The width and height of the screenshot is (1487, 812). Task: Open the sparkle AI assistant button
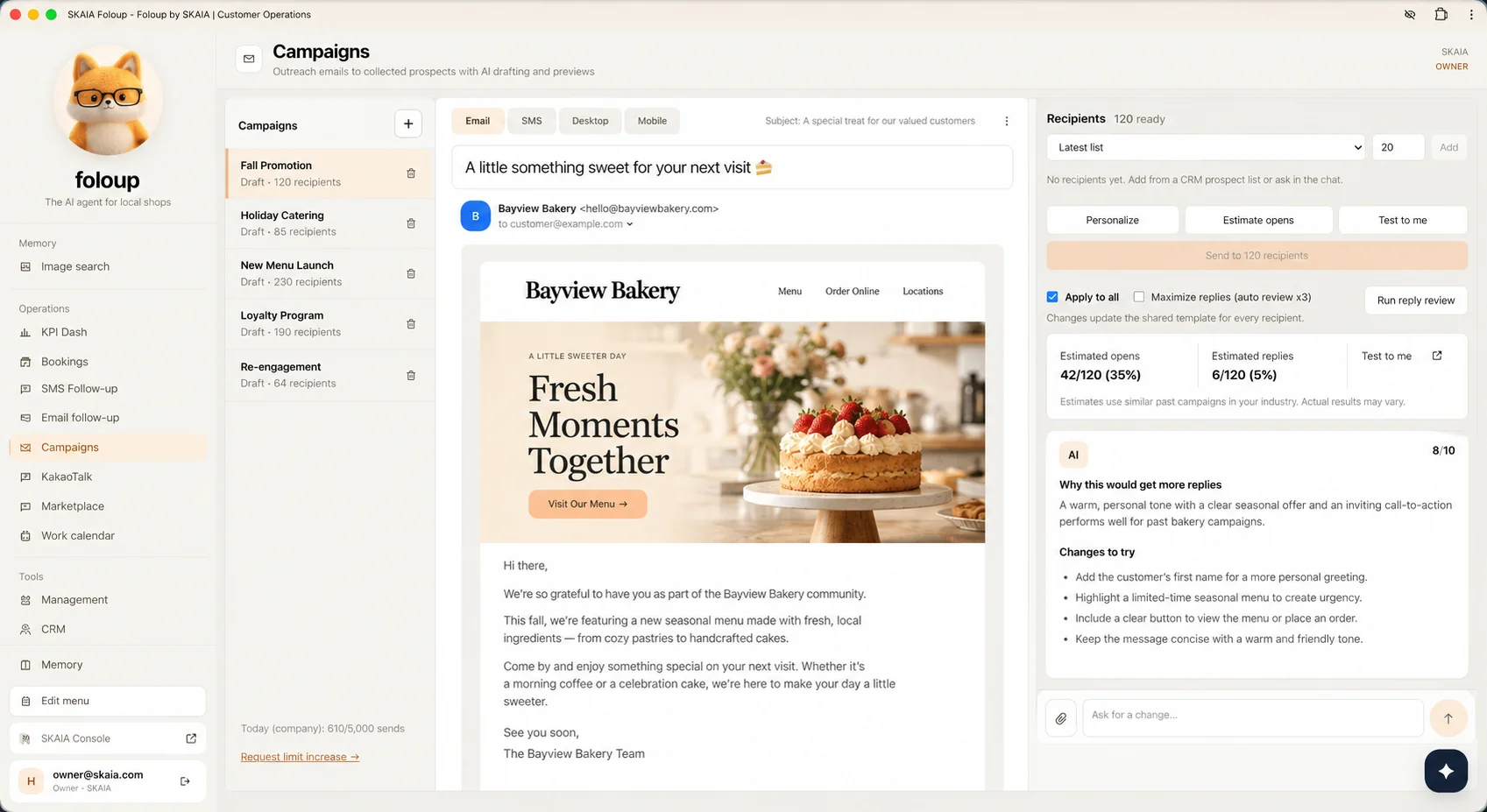pyautogui.click(x=1446, y=771)
